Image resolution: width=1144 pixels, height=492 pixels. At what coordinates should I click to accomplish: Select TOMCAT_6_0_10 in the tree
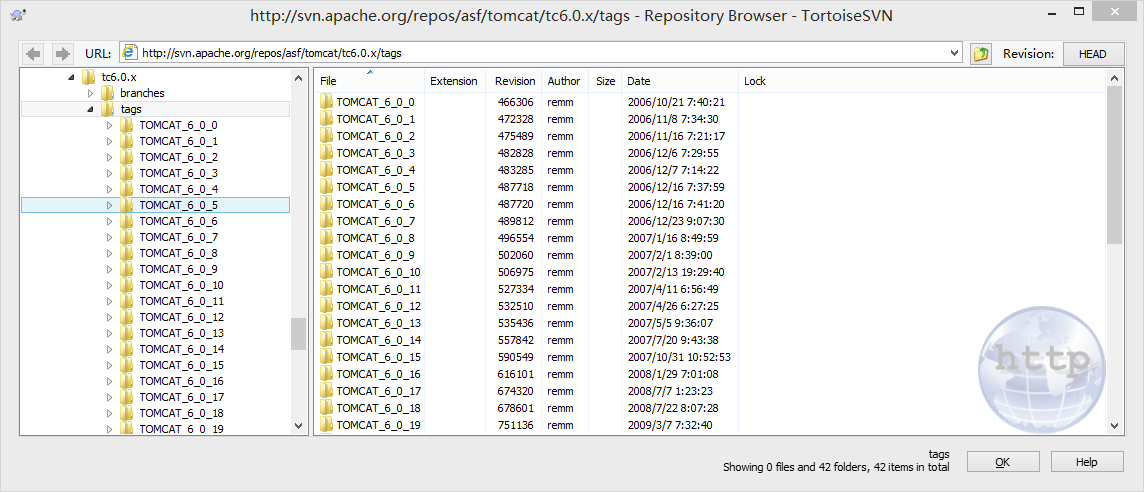click(182, 285)
